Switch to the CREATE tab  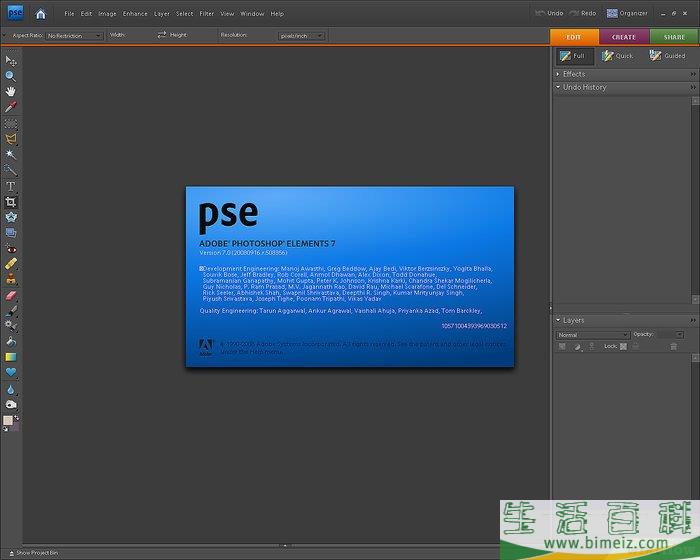click(624, 37)
